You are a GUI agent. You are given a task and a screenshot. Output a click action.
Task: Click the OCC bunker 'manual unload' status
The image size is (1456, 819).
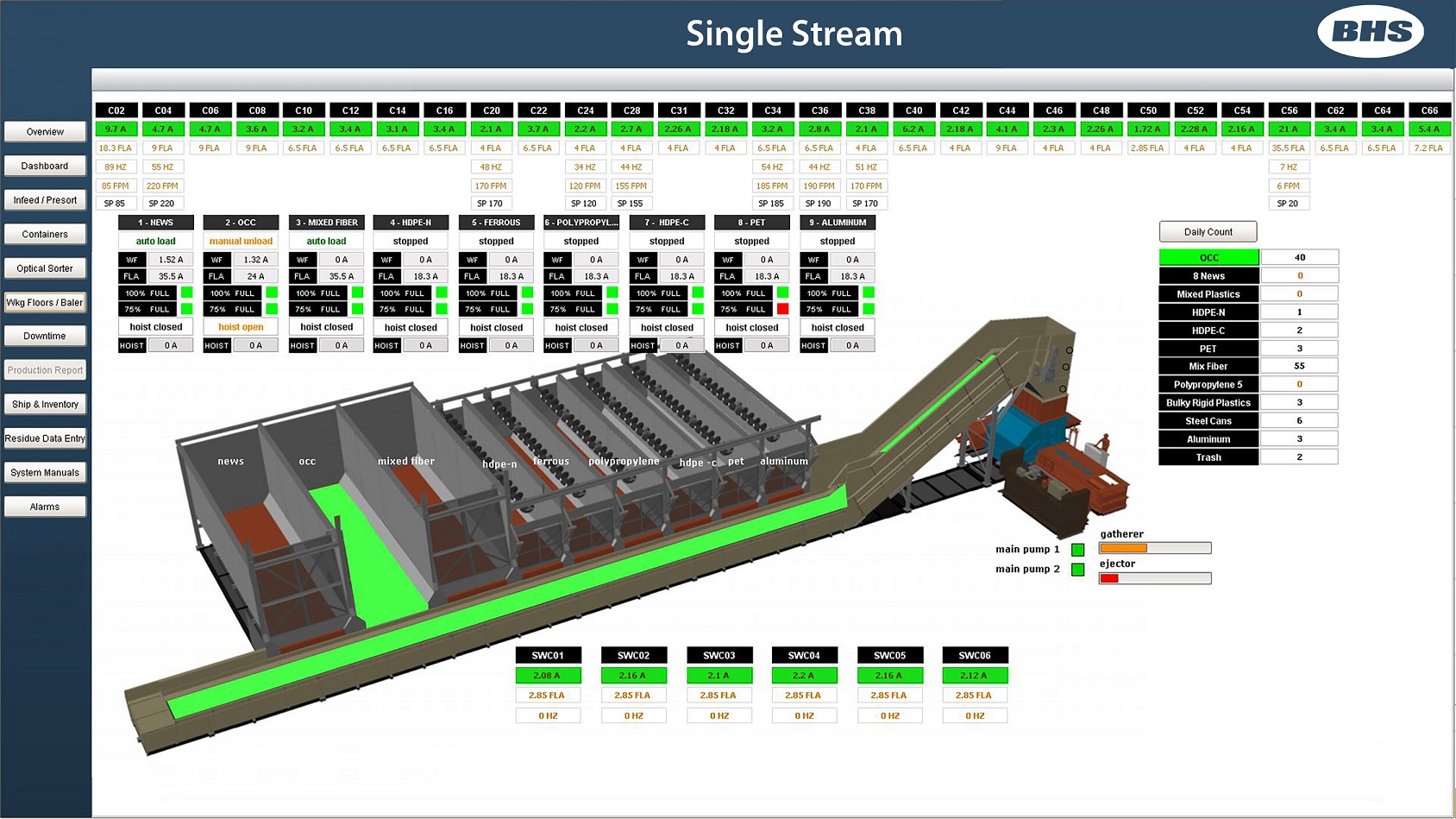click(241, 242)
